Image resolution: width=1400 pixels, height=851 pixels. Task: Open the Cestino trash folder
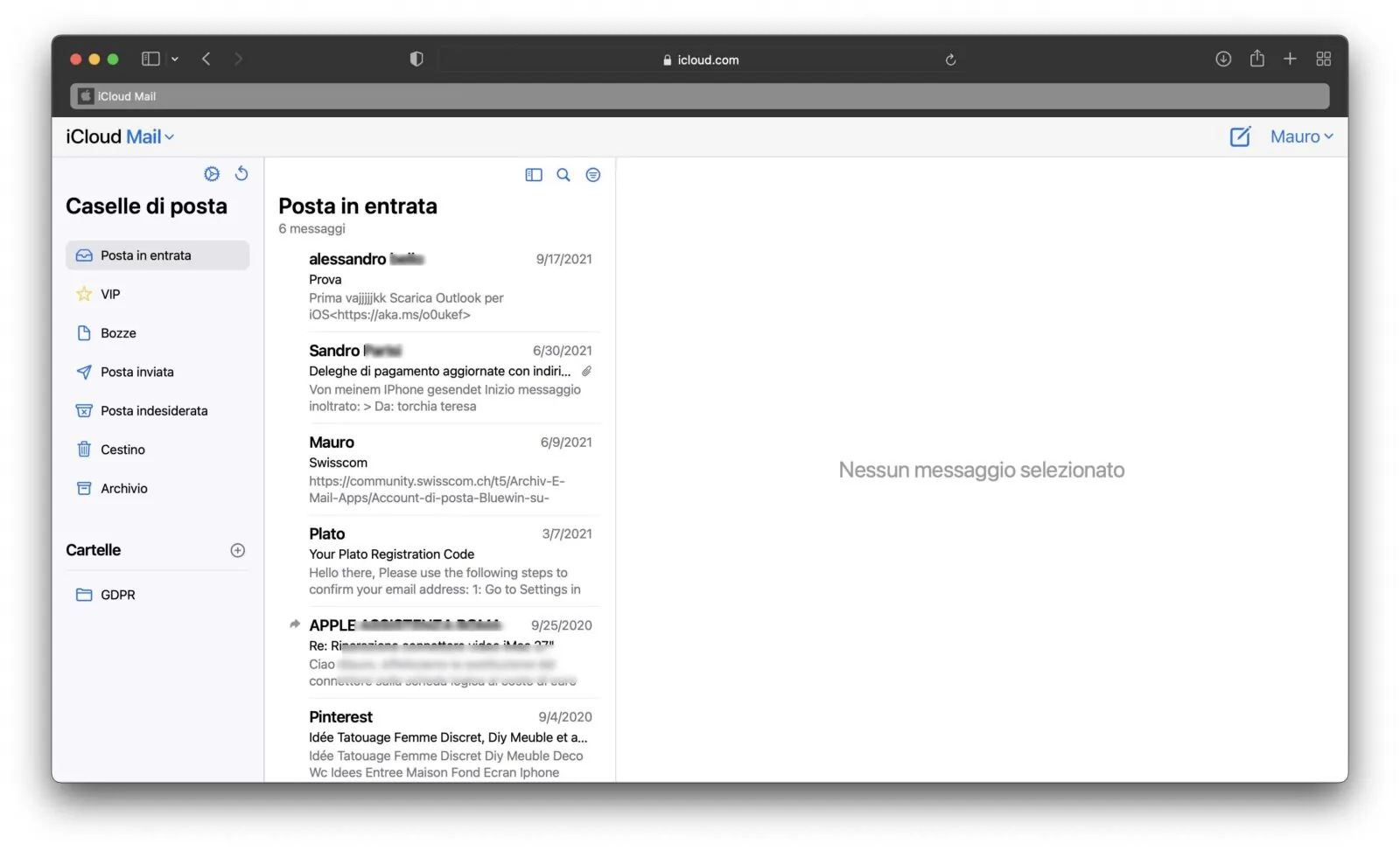click(122, 449)
